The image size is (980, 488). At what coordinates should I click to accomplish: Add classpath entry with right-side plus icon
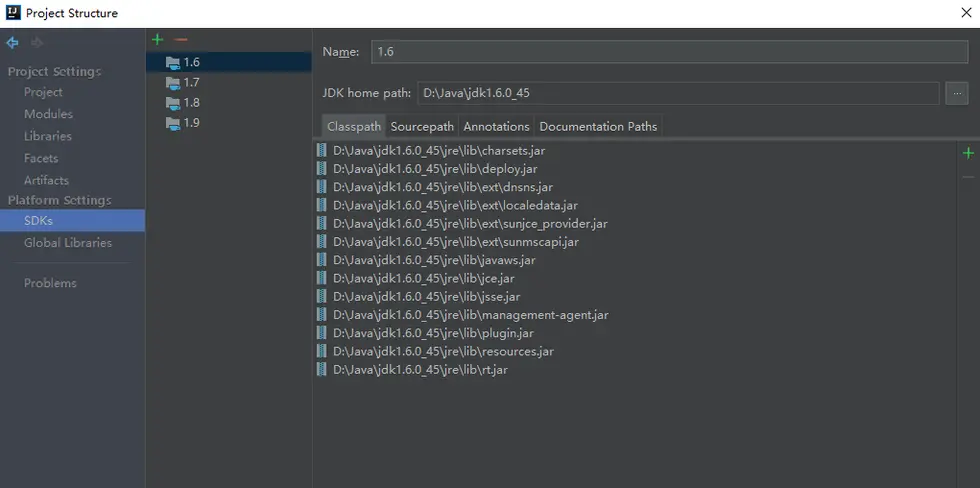tap(967, 153)
